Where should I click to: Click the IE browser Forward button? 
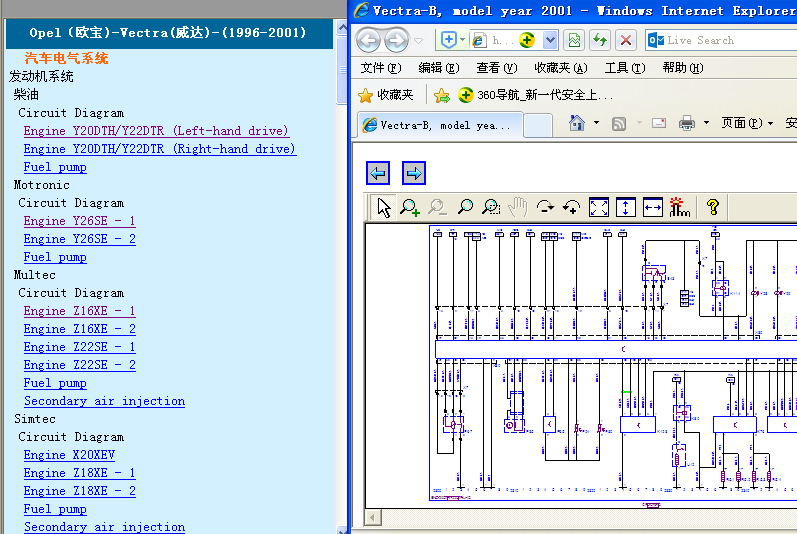coord(396,40)
